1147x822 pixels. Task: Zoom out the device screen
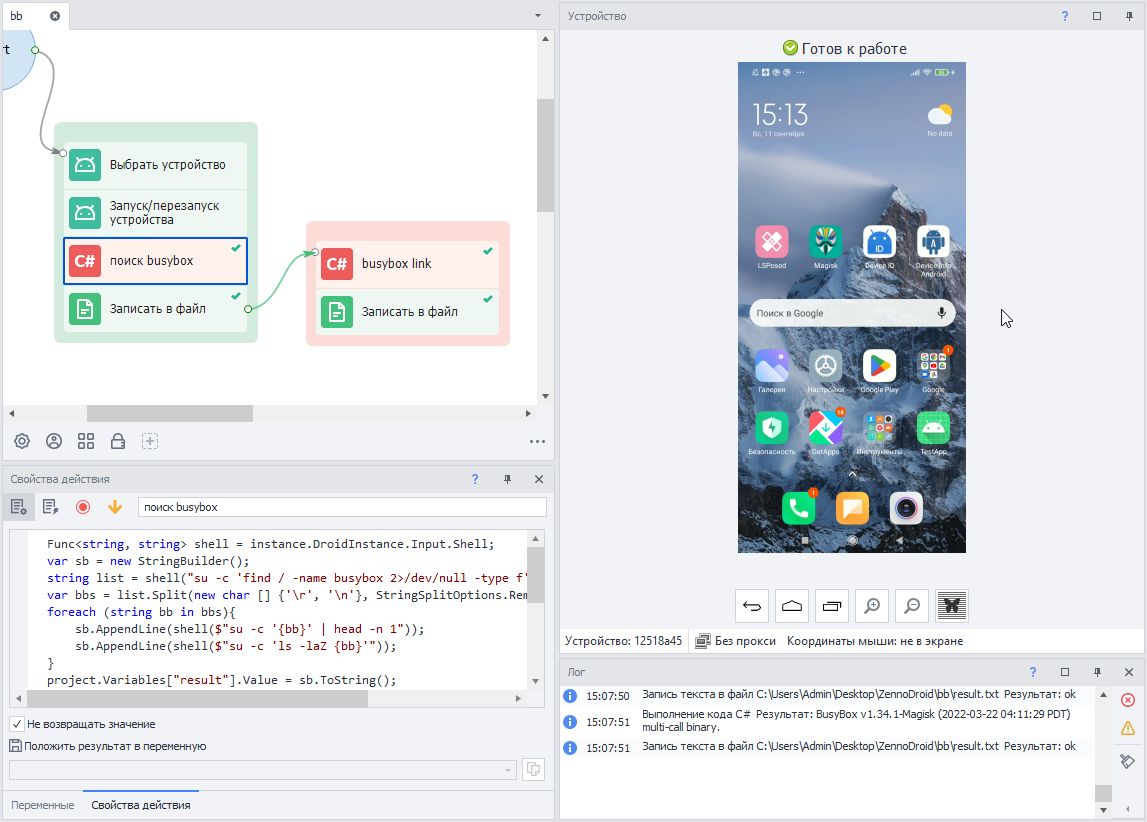[x=912, y=605]
